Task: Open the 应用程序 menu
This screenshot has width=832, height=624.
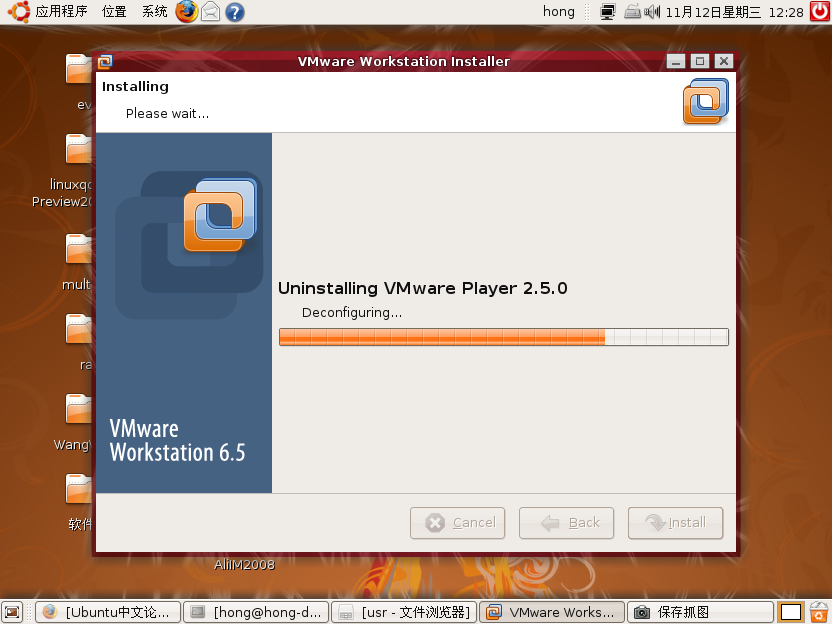Action: (61, 12)
